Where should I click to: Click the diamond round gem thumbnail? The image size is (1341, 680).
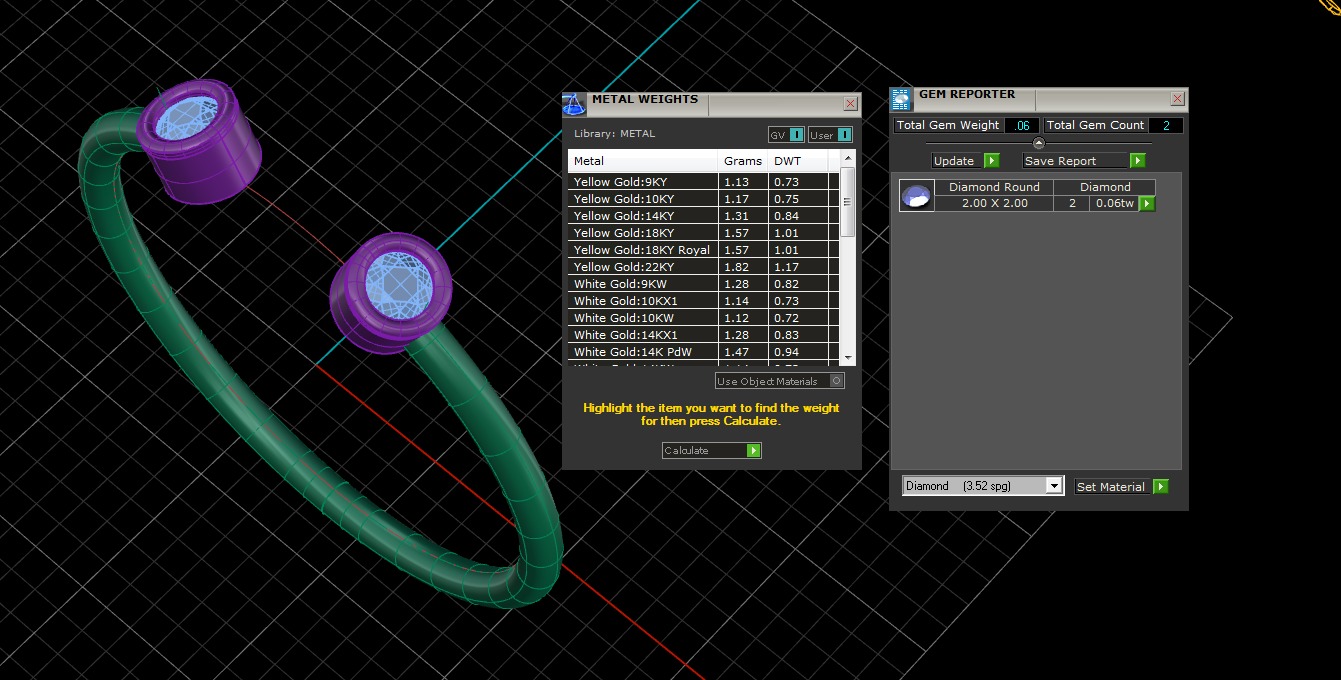point(917,196)
